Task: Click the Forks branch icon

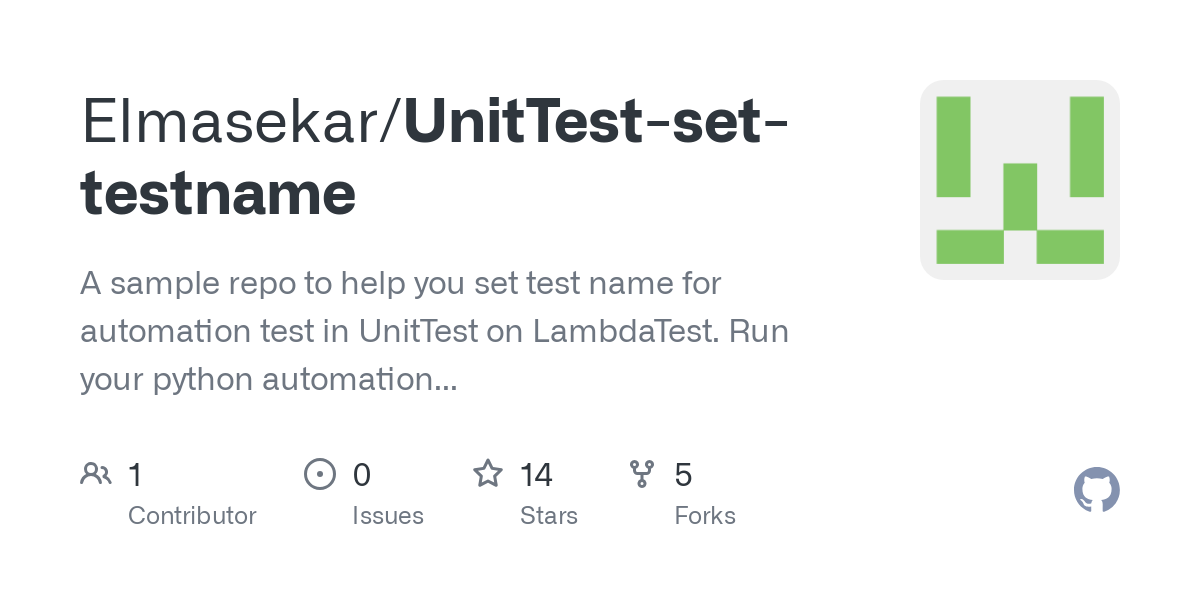Action: click(642, 473)
